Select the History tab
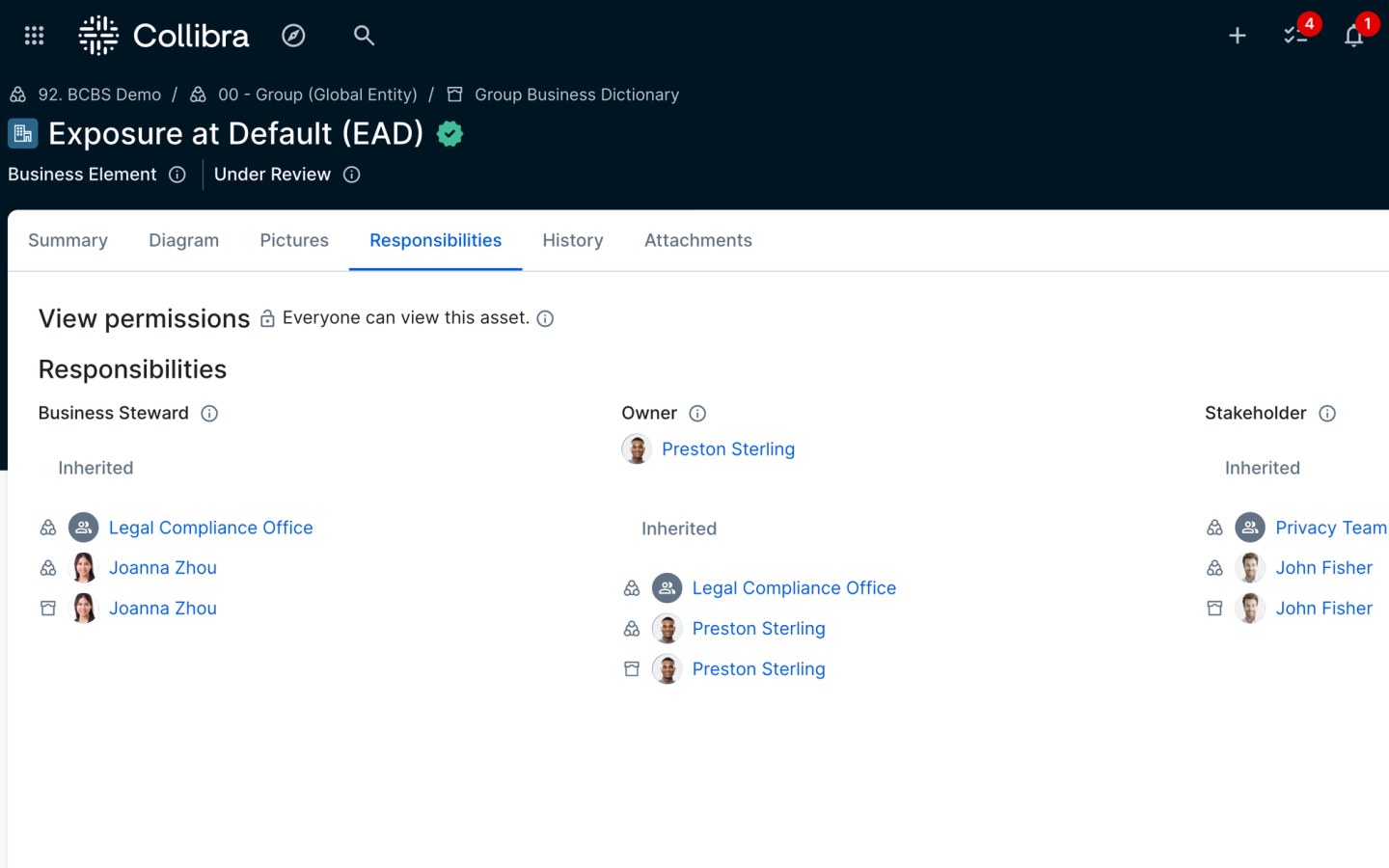The image size is (1389, 868). pyautogui.click(x=572, y=240)
